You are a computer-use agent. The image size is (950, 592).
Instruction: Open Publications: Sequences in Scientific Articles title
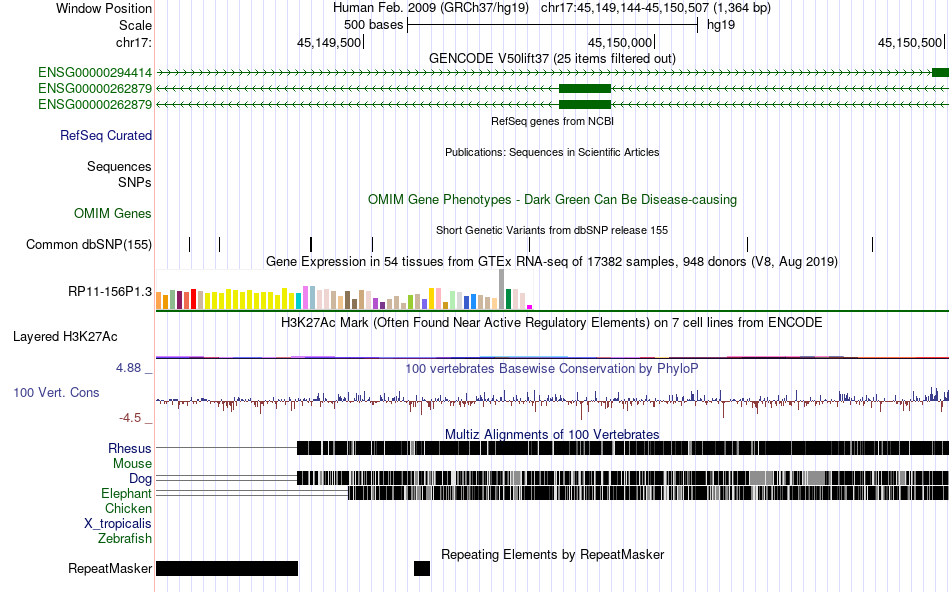tap(552, 152)
